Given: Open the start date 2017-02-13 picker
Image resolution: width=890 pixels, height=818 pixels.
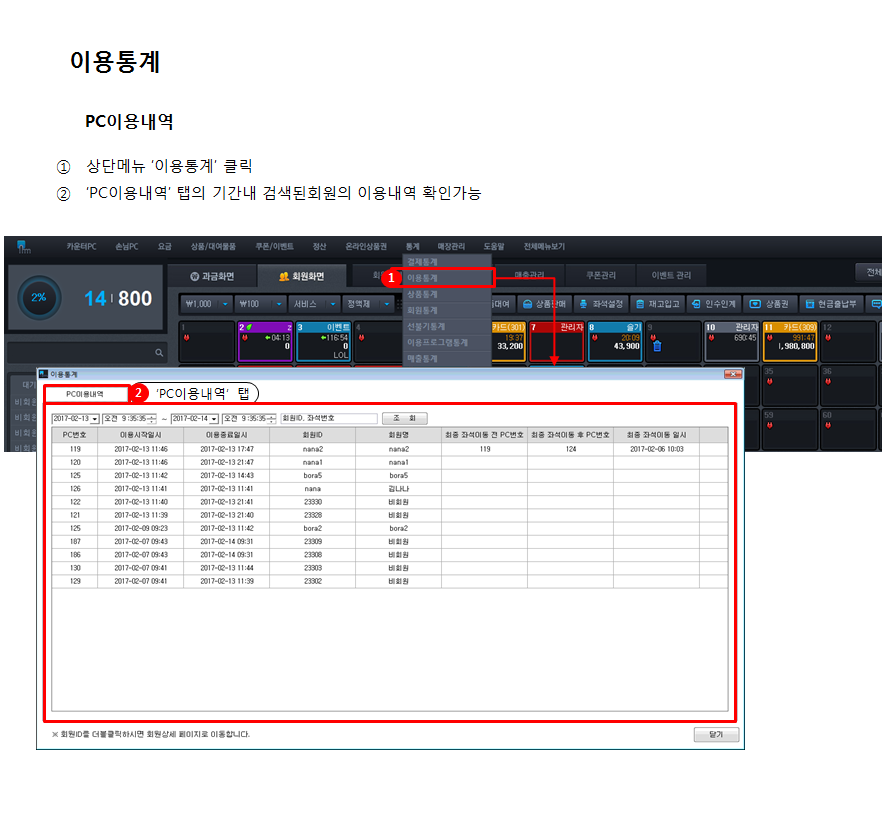Looking at the screenshot, I should pos(94,418).
